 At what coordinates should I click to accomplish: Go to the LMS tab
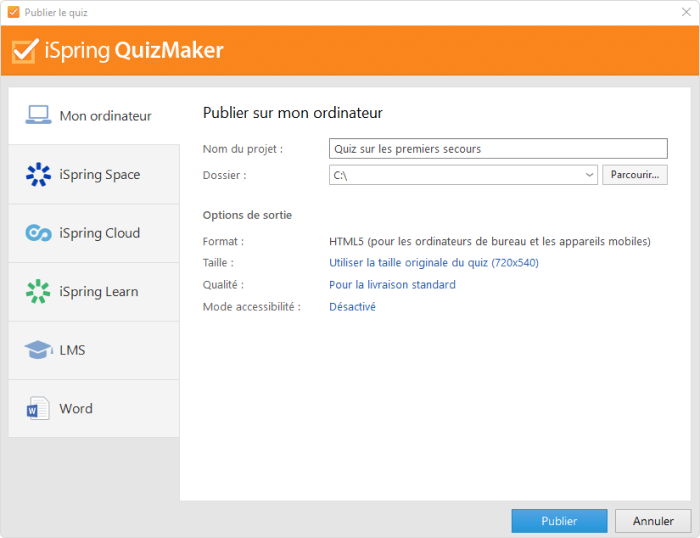pyautogui.click(x=94, y=350)
